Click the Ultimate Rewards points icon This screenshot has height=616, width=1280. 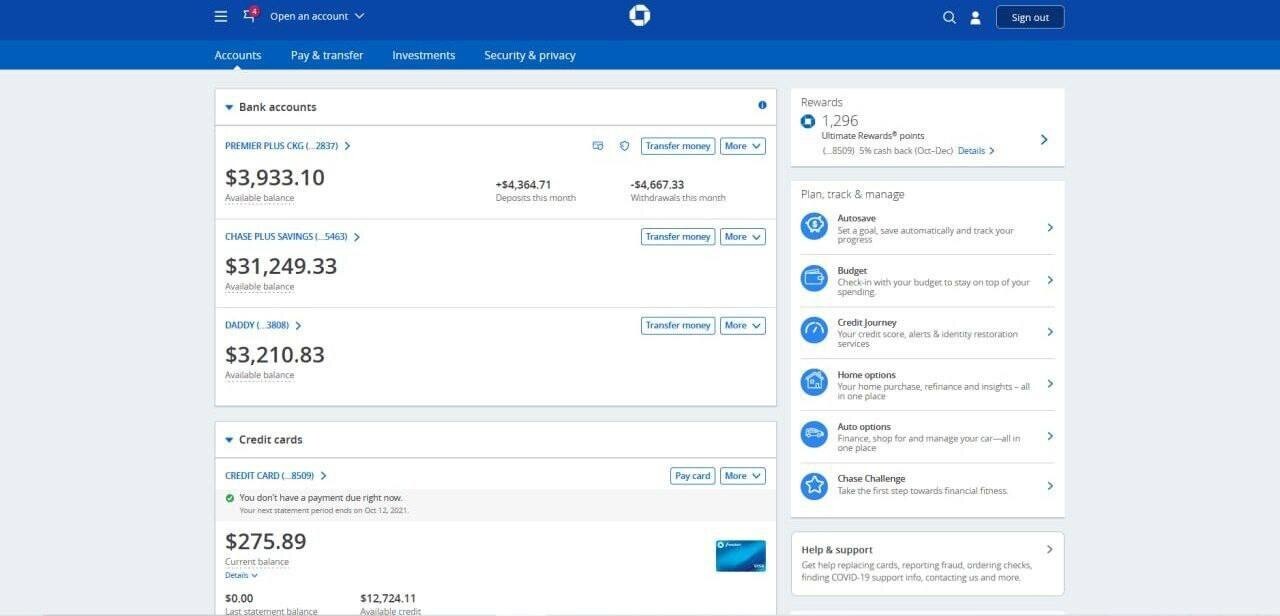(808, 121)
